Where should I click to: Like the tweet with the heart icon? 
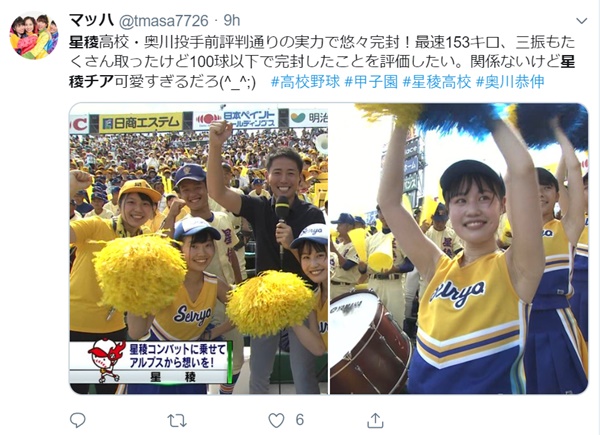click(276, 420)
